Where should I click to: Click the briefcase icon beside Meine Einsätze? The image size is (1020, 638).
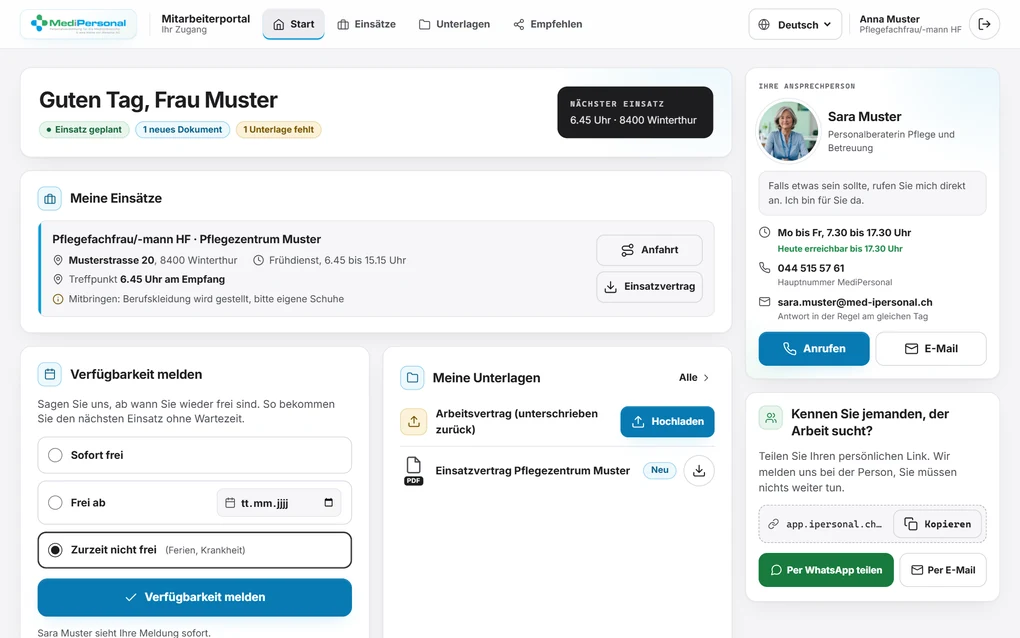click(x=50, y=199)
